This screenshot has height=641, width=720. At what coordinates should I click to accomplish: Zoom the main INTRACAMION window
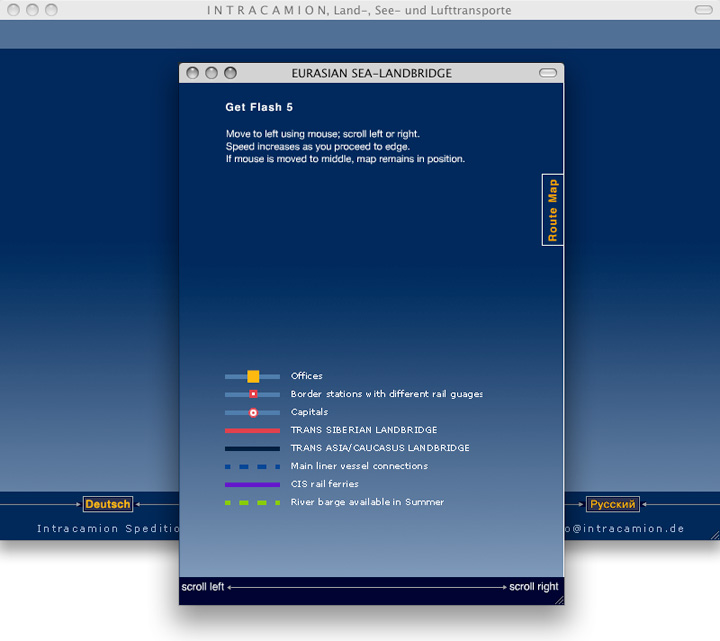click(x=50, y=10)
